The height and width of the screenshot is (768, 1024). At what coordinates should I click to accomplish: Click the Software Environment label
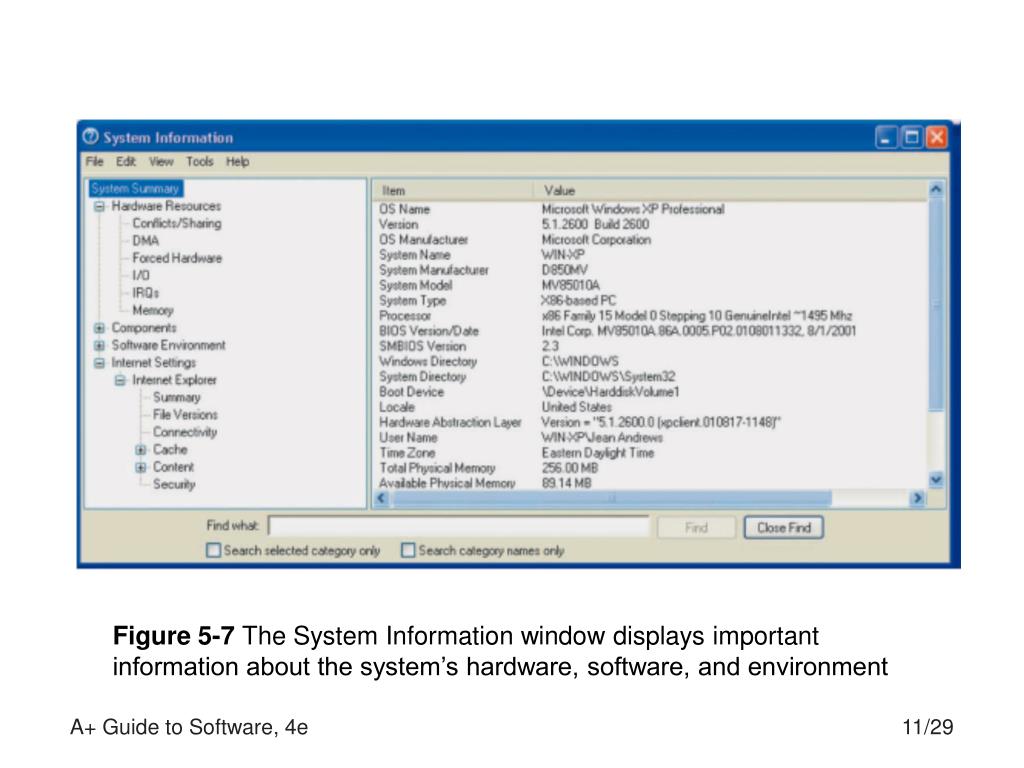pyautogui.click(x=168, y=345)
